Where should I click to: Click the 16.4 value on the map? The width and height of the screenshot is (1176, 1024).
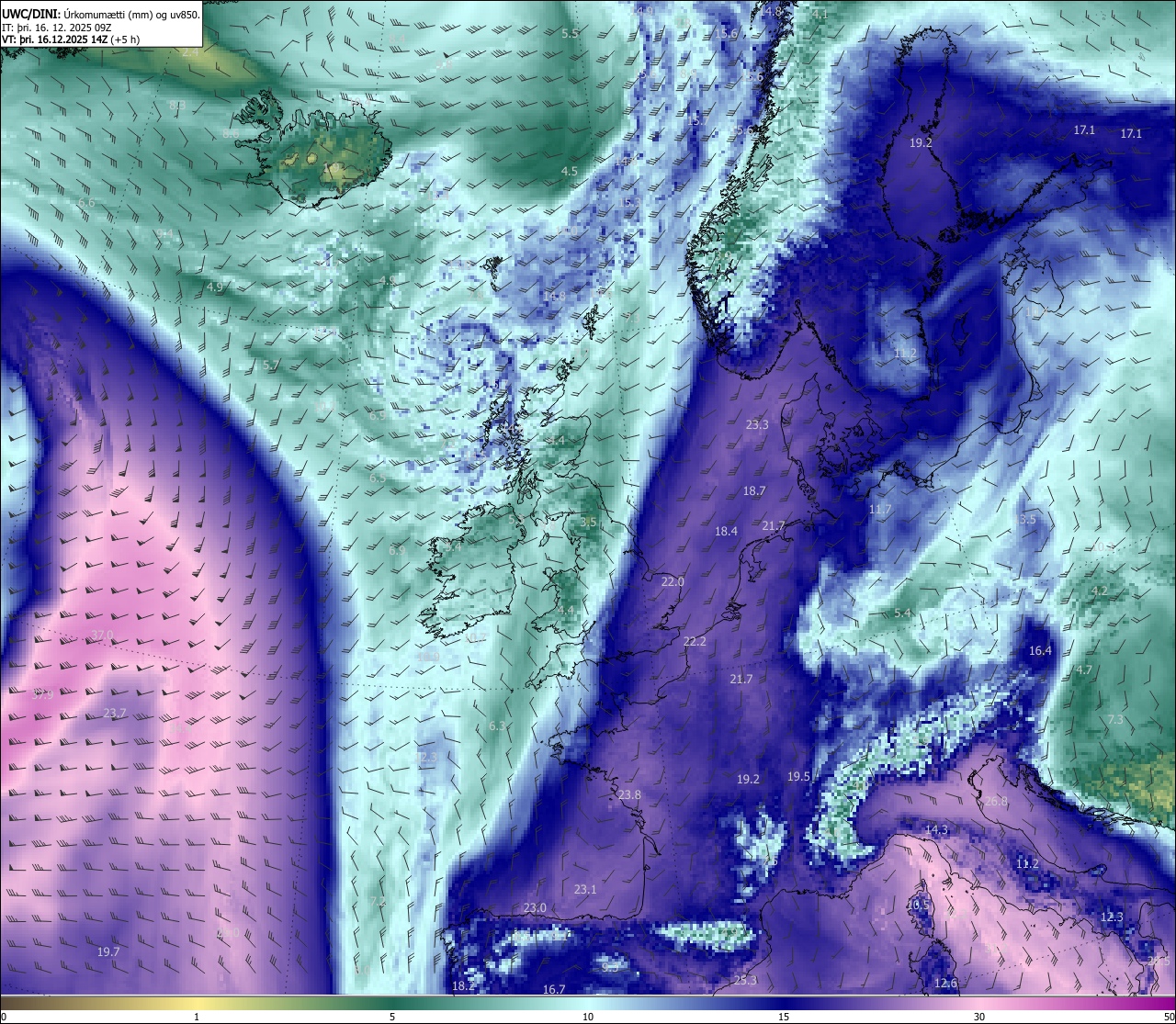click(1040, 650)
